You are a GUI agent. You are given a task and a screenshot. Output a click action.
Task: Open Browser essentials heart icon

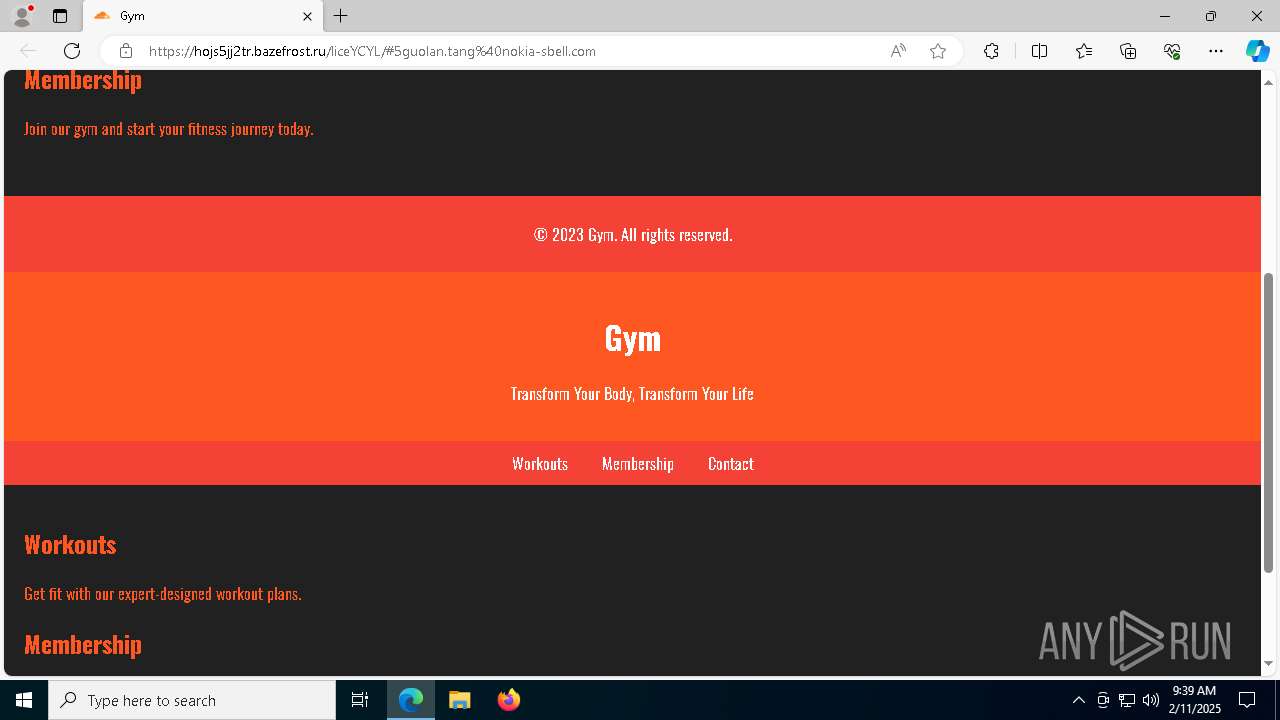[1172, 51]
